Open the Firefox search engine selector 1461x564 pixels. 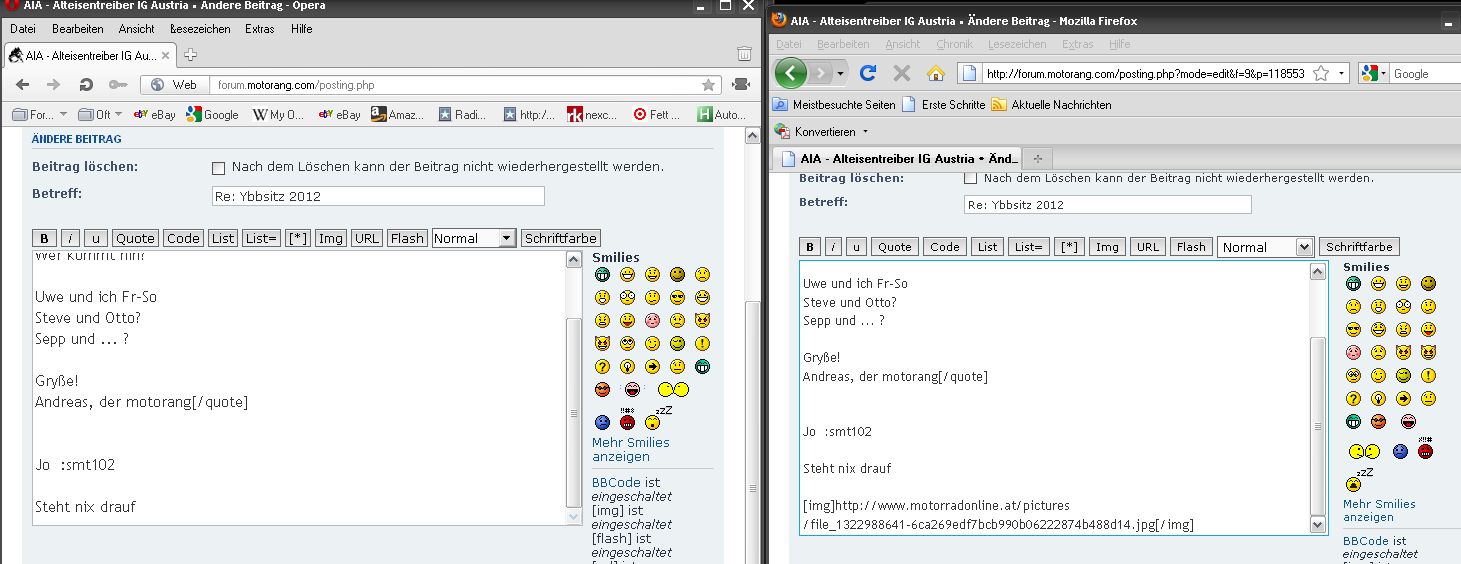1374,74
